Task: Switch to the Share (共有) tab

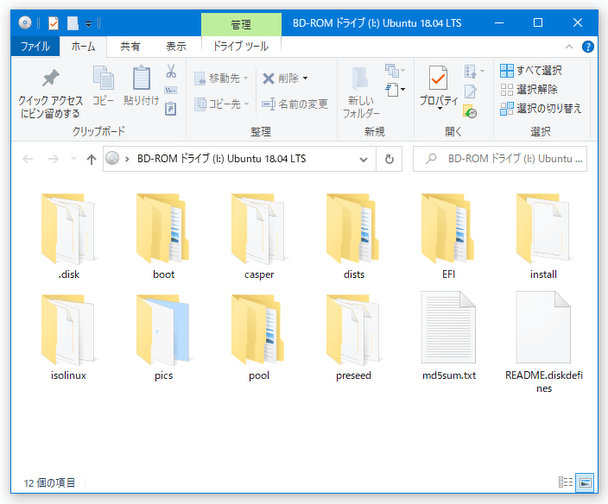Action: [x=130, y=47]
